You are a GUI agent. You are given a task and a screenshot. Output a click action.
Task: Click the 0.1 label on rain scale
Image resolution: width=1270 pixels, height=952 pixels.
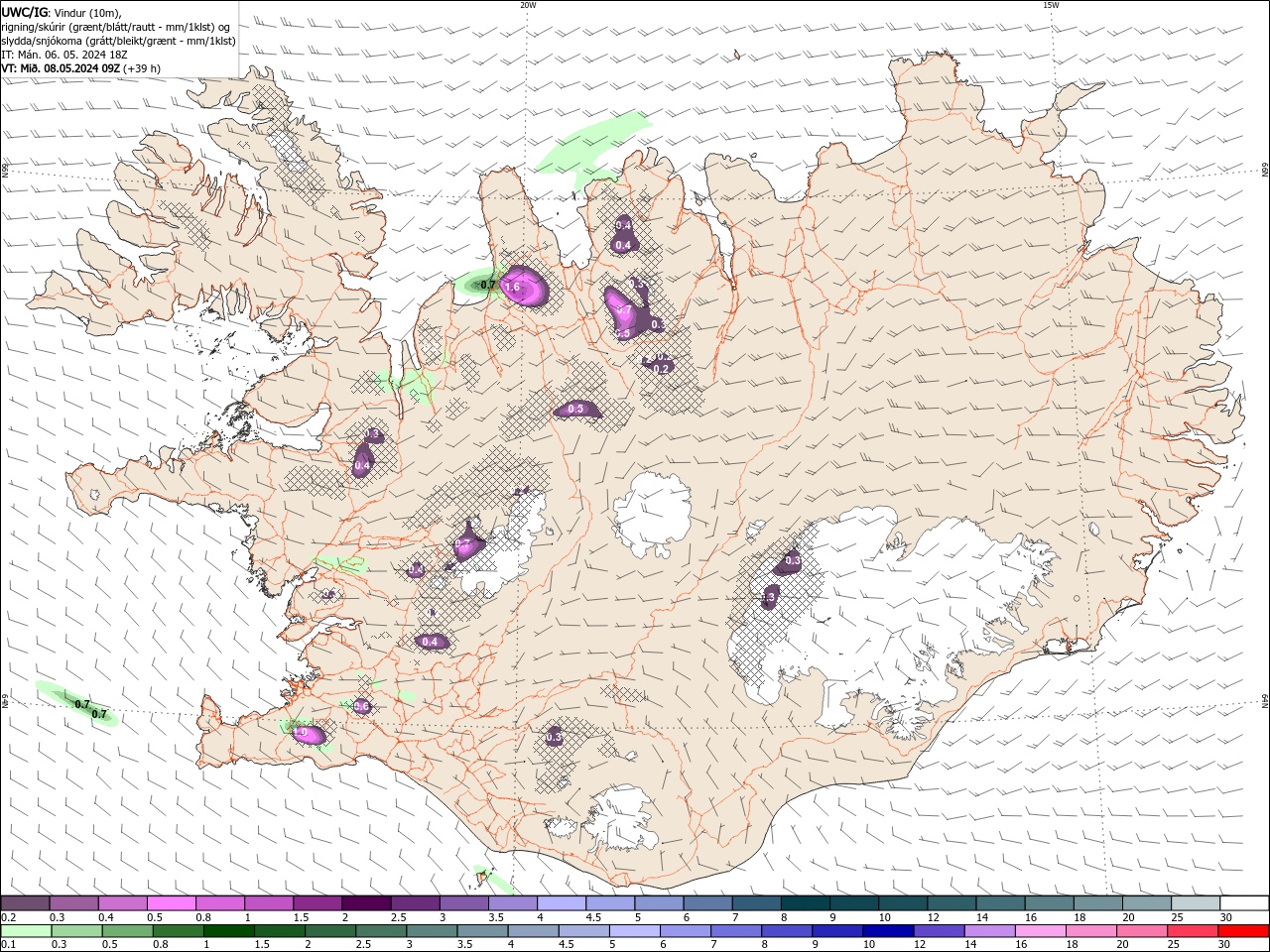click(x=8, y=945)
